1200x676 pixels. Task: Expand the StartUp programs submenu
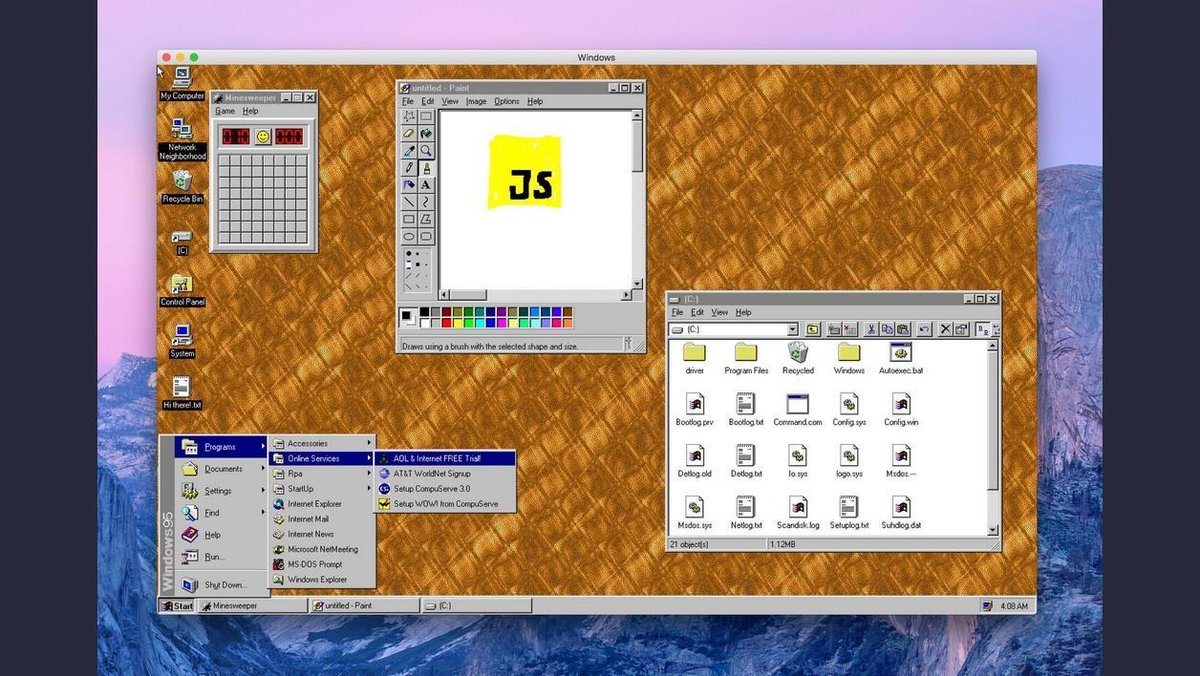click(321, 488)
